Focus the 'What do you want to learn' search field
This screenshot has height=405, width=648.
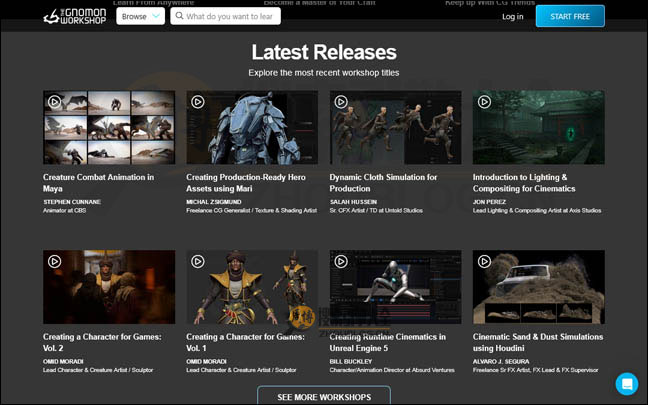coord(226,17)
